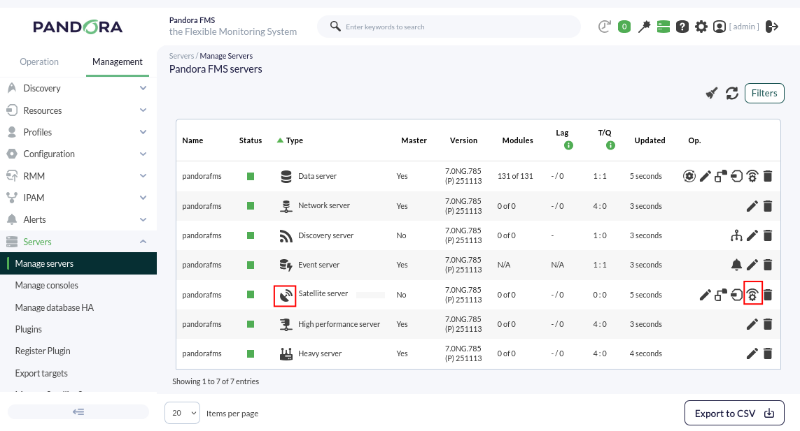Viewport: 800px width, 431px height.
Task: Open discovery tasks icon for Discovery server
Action: point(736,235)
